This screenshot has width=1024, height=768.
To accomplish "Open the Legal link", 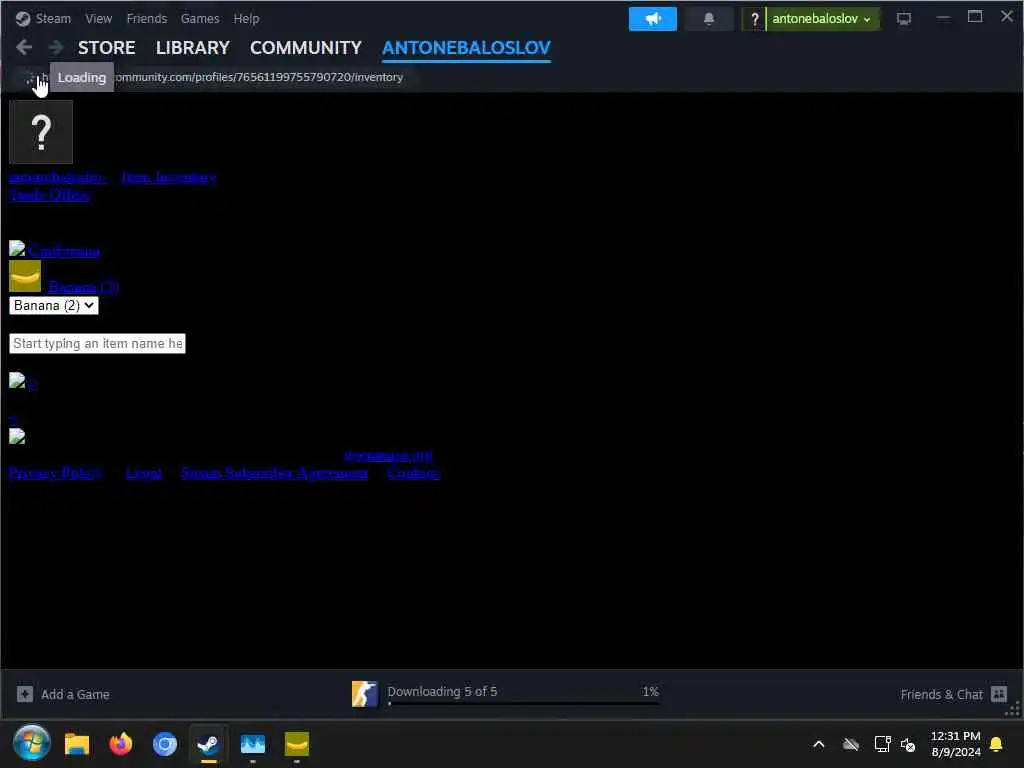I will point(144,472).
